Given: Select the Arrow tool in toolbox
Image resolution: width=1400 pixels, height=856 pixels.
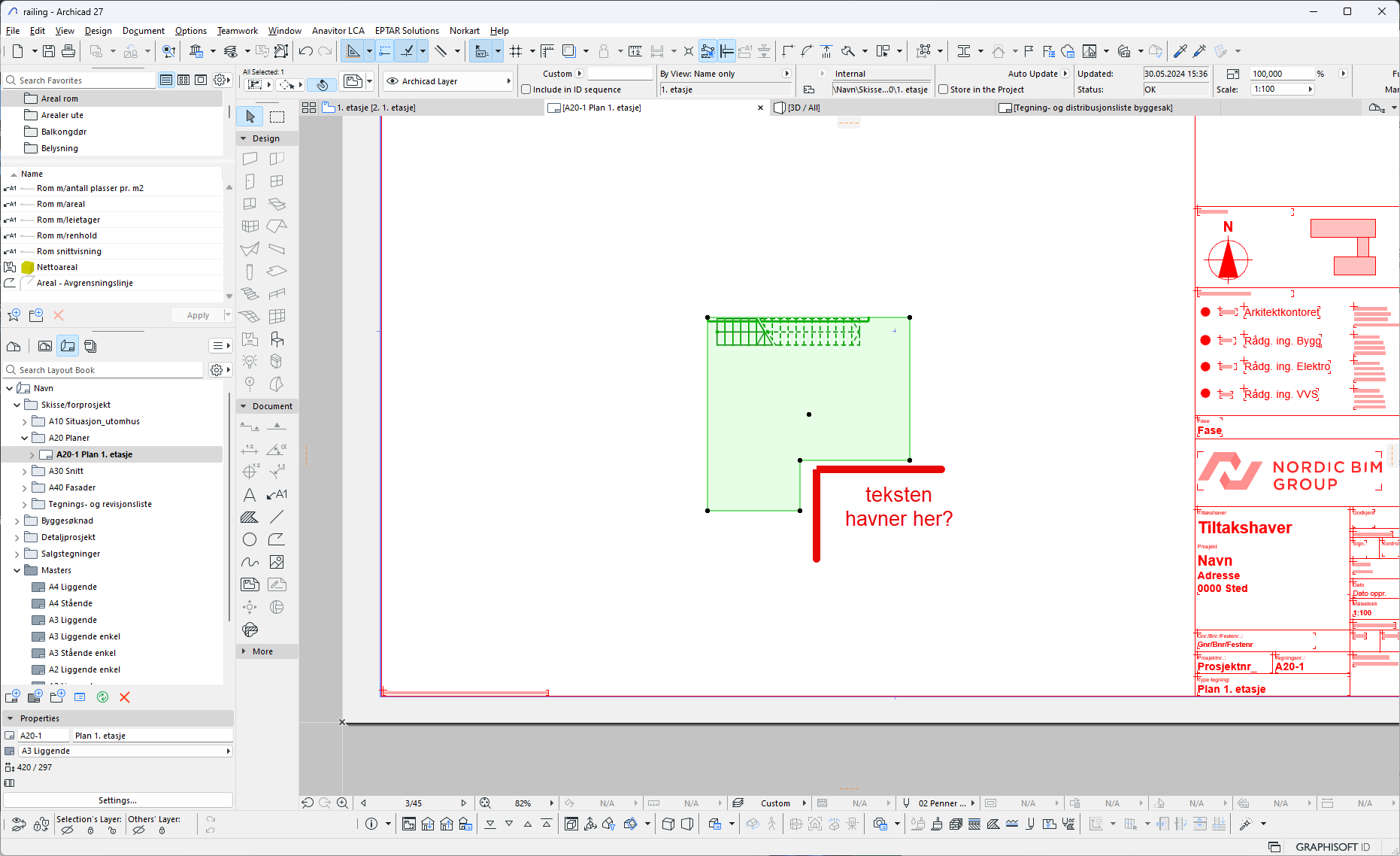Looking at the screenshot, I should click(x=250, y=117).
